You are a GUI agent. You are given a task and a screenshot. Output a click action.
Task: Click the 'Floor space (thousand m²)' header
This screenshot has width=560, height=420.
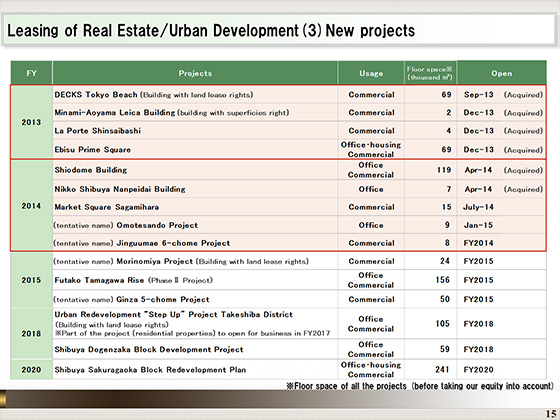click(x=430, y=73)
